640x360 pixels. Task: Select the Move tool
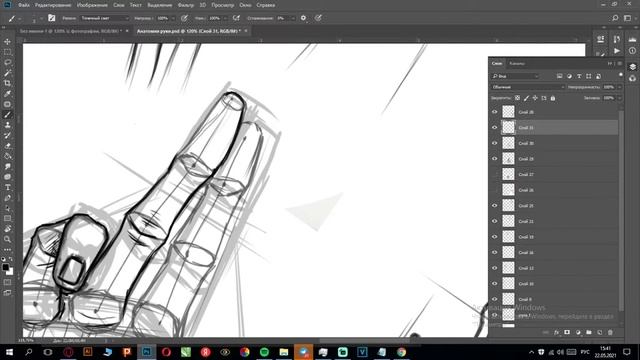click(7, 42)
